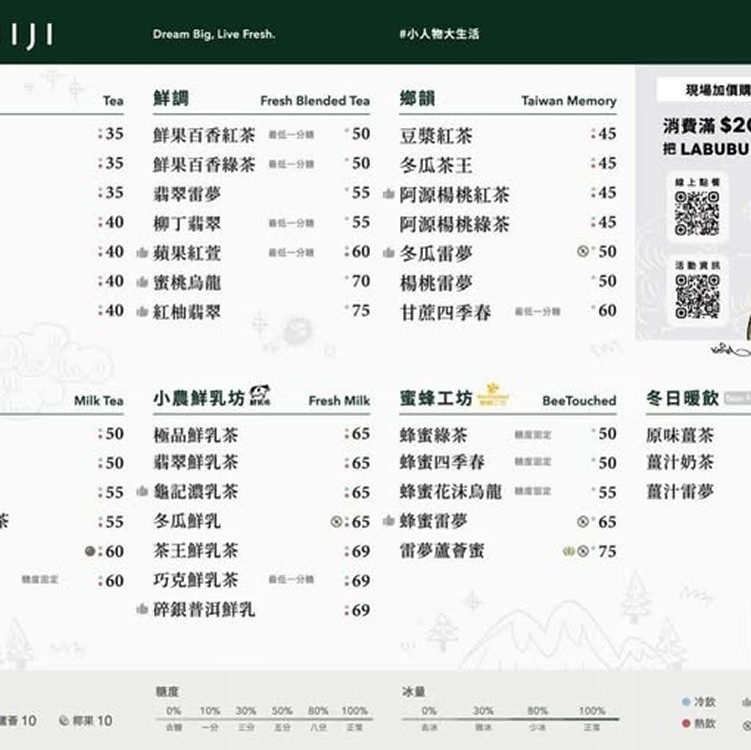Click the thumbs-up icon next to 碎銀普洱鮮乳
Image resolution: width=751 pixels, height=750 pixels.
click(x=142, y=609)
